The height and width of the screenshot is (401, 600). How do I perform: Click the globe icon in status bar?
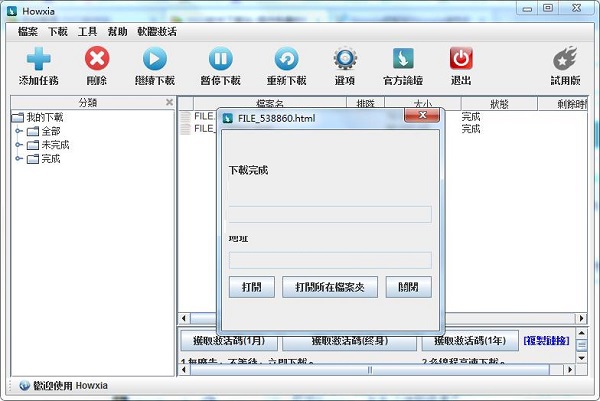[24, 385]
